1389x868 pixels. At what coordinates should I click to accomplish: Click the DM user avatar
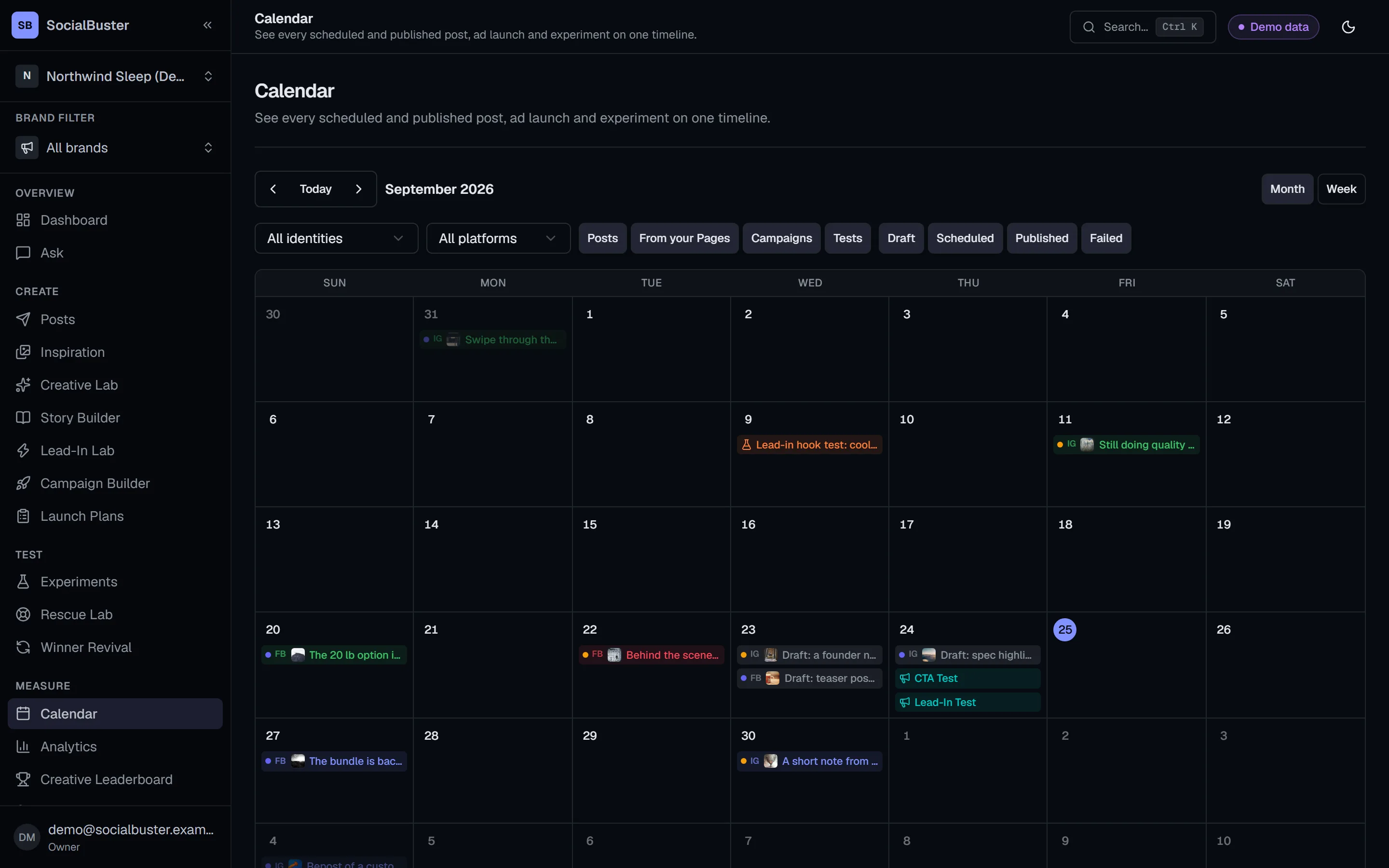(27, 838)
